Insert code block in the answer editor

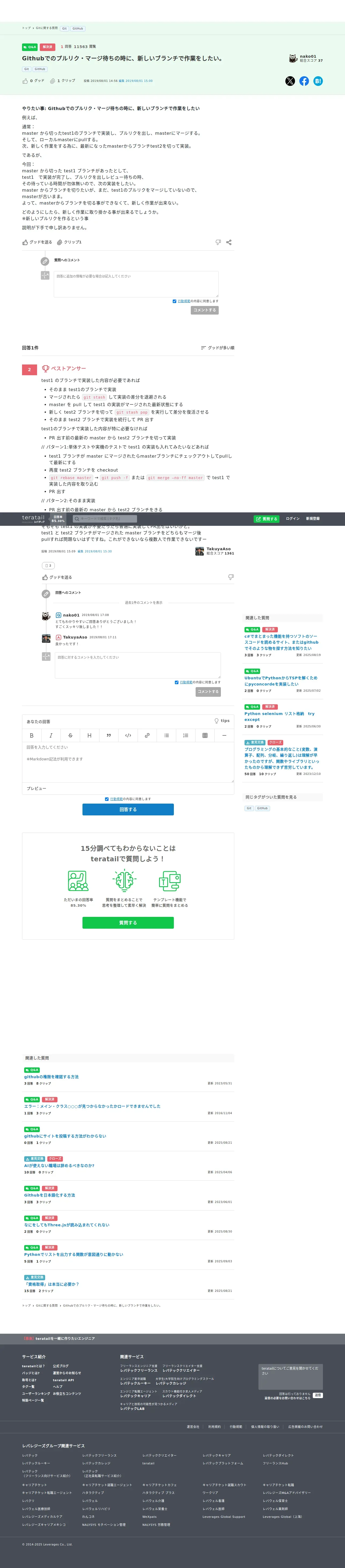click(x=128, y=735)
